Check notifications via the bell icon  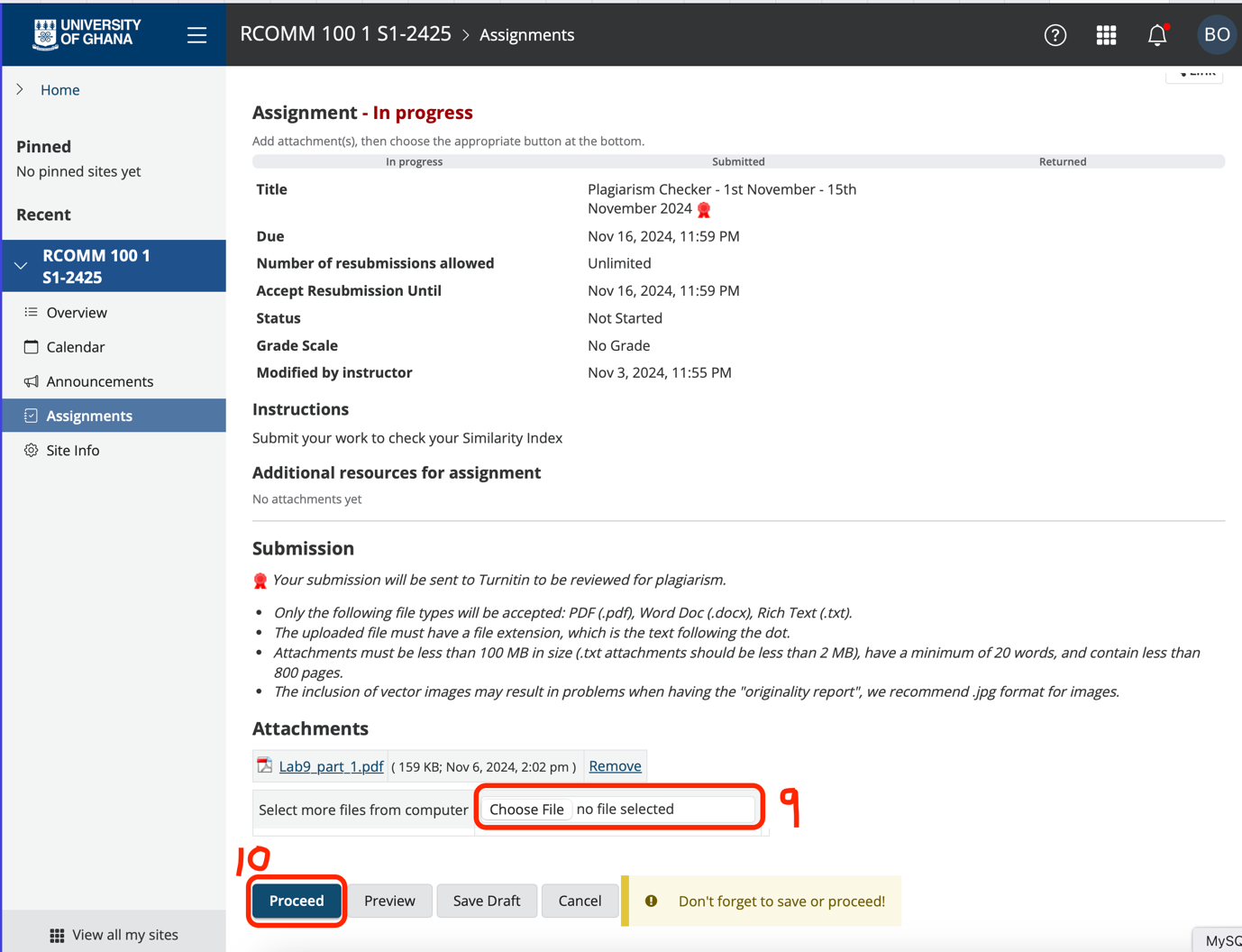click(1156, 34)
